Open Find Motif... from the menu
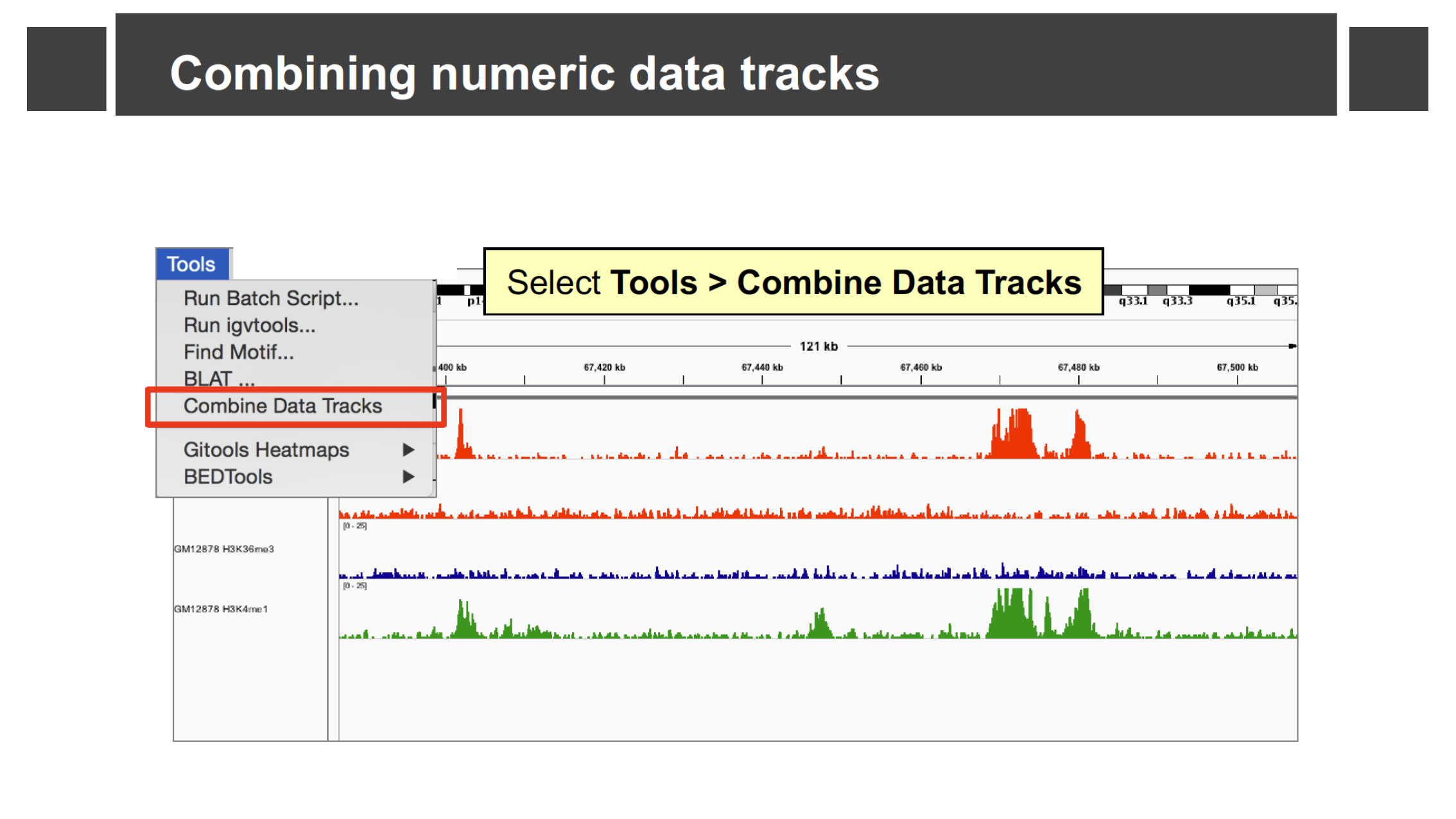Viewport: 1456px width, 819px height. click(238, 352)
